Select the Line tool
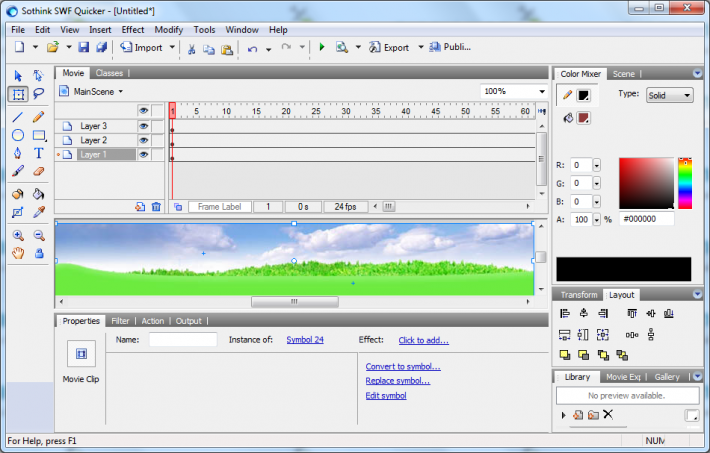 coord(18,117)
